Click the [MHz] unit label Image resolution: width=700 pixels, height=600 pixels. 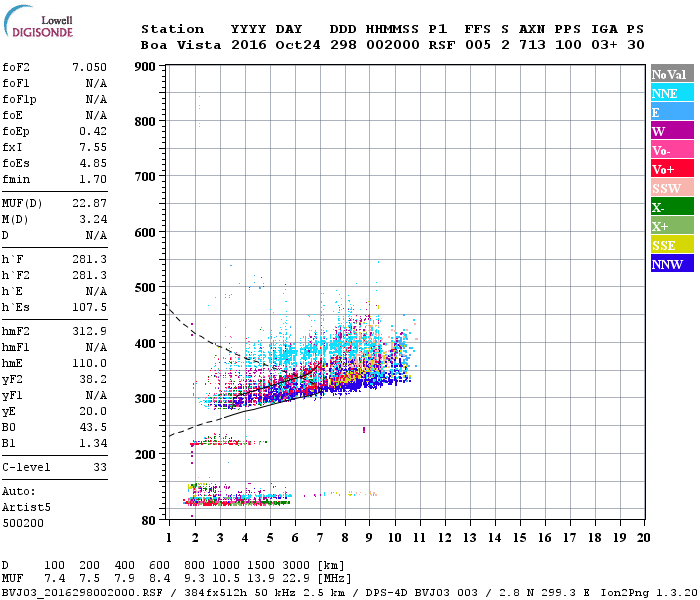coord(334,579)
